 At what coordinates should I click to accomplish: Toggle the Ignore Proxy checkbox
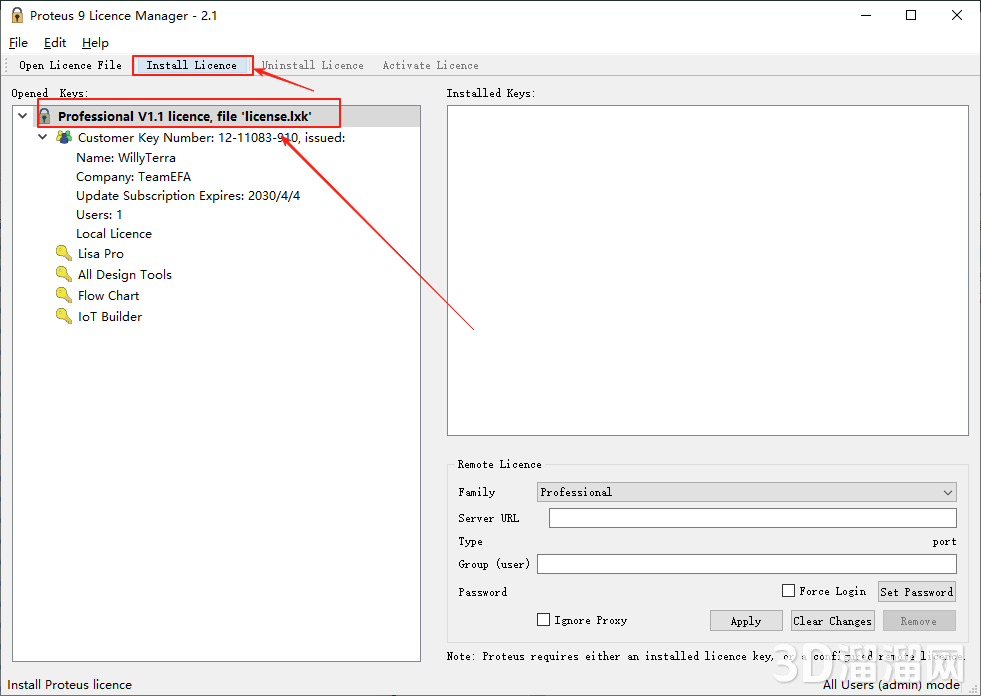[544, 620]
